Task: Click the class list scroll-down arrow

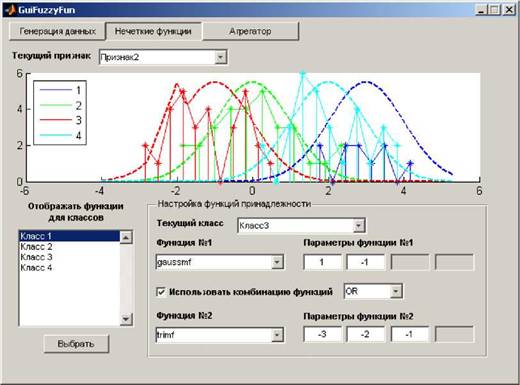Action: (x=126, y=319)
